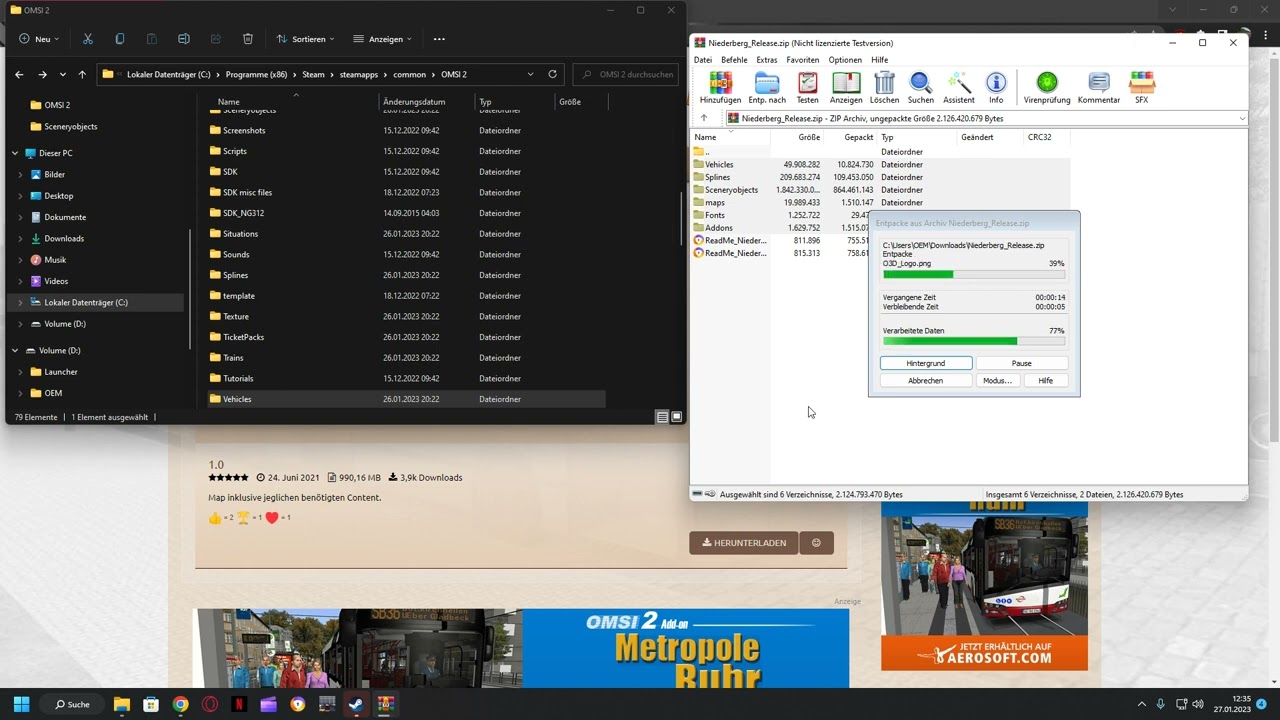
Task: Click the Delete trash icon in Explorer
Action: click(x=248, y=39)
